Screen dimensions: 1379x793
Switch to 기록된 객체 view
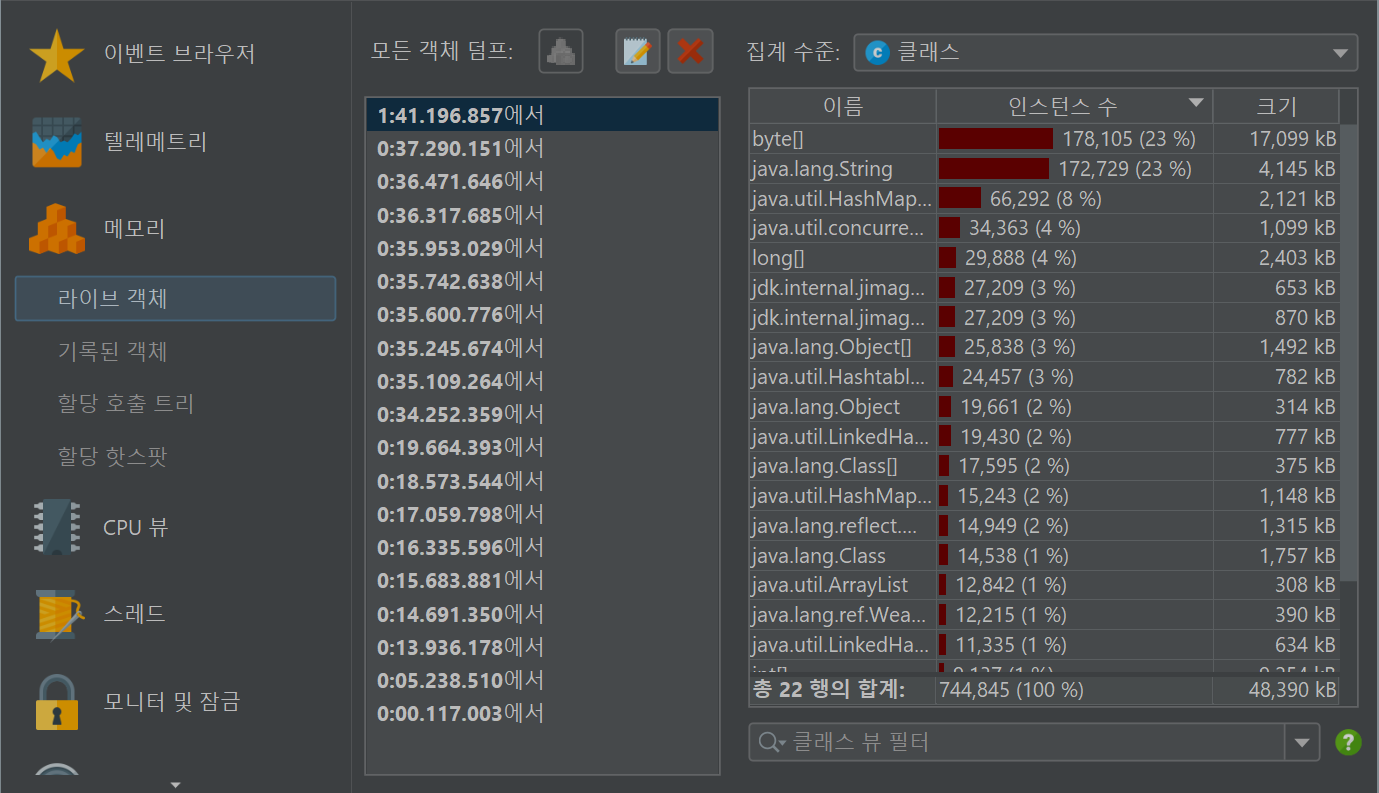click(x=113, y=352)
